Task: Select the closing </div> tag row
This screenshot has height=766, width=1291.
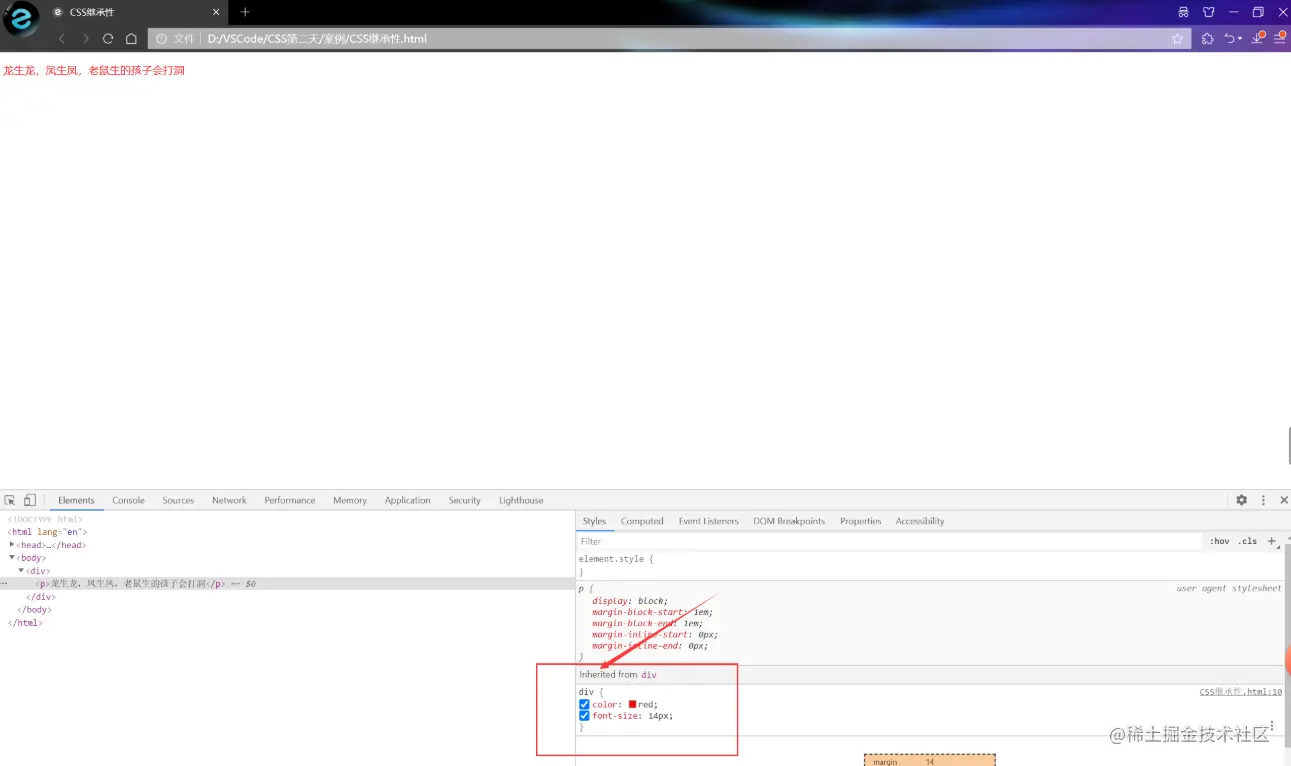Action: pos(40,597)
